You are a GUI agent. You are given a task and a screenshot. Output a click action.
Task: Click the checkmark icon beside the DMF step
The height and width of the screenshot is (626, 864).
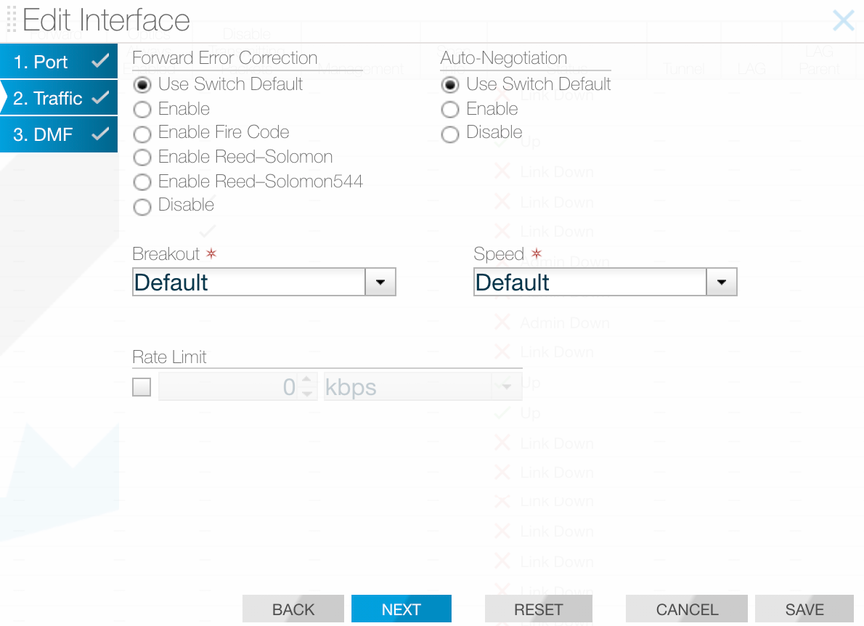(97, 135)
